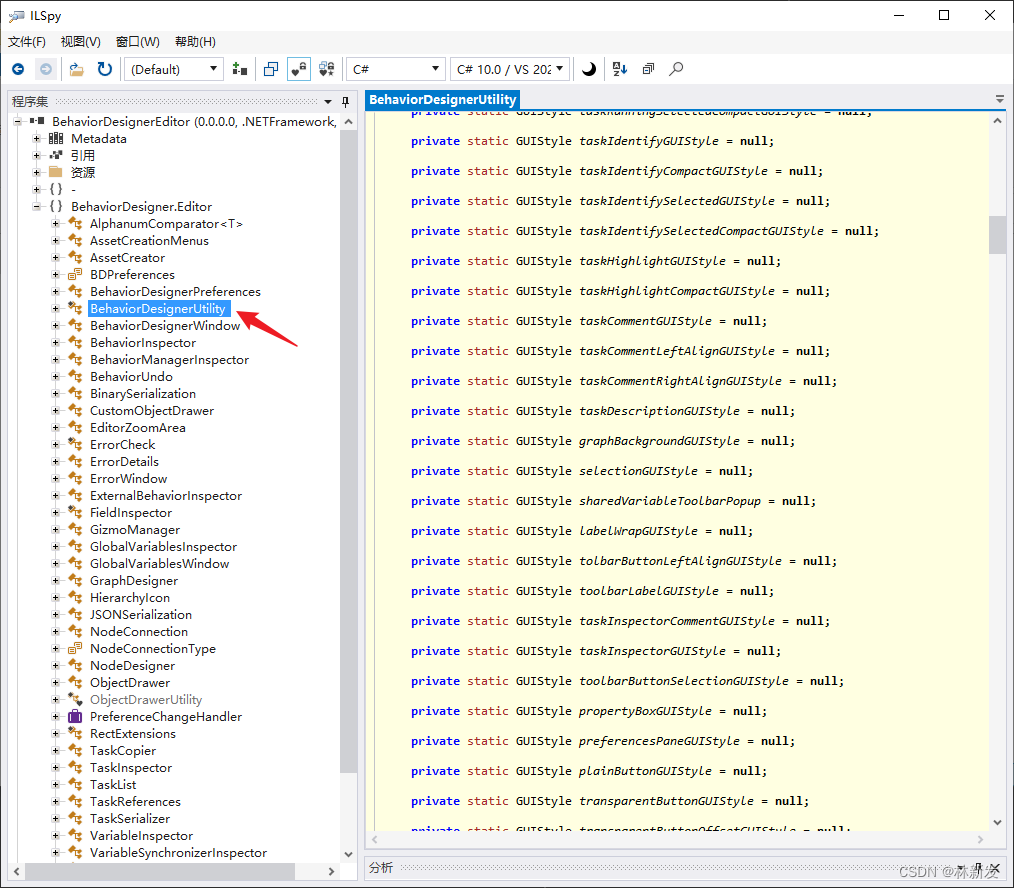Click the BehaviorUndo class icon
This screenshot has width=1014, height=888.
pyautogui.click(x=75, y=376)
